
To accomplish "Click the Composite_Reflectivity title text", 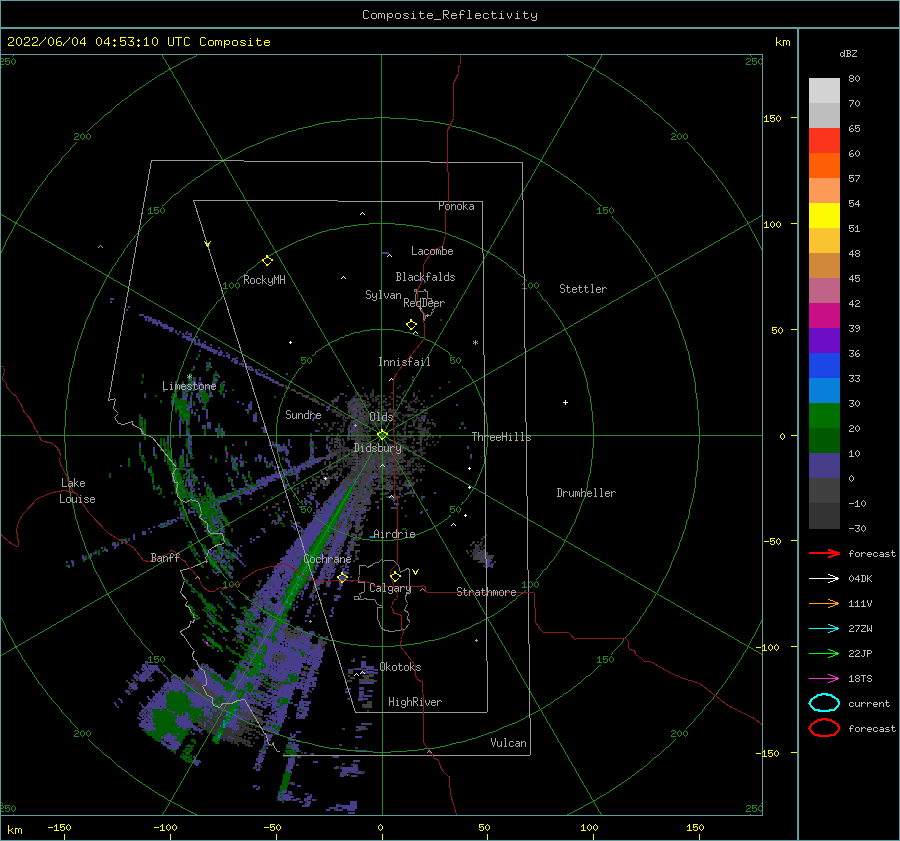I will 449,15.
